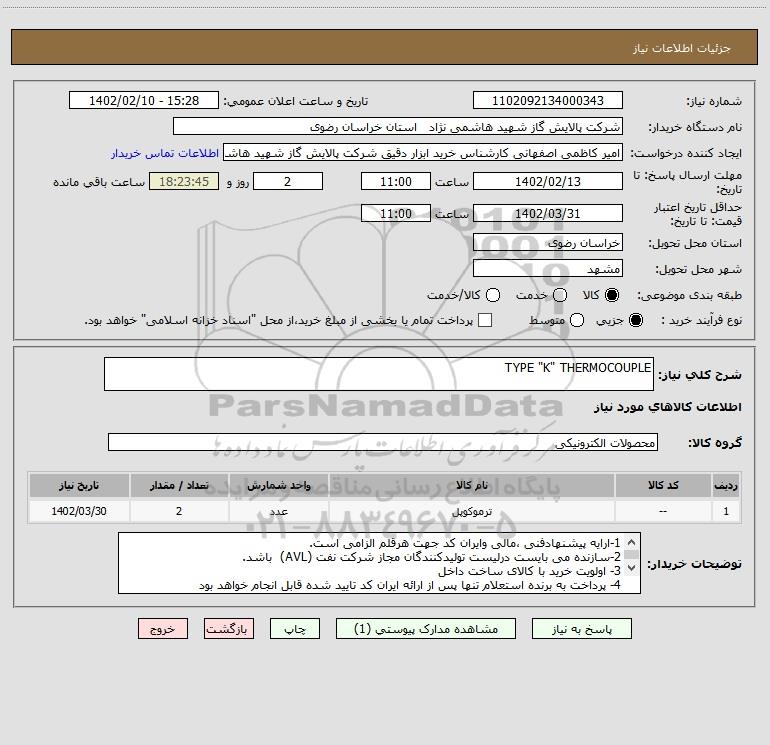Click the deadline time field beside 1402/02/13
Screen dimensions: 770x745
tap(396, 181)
